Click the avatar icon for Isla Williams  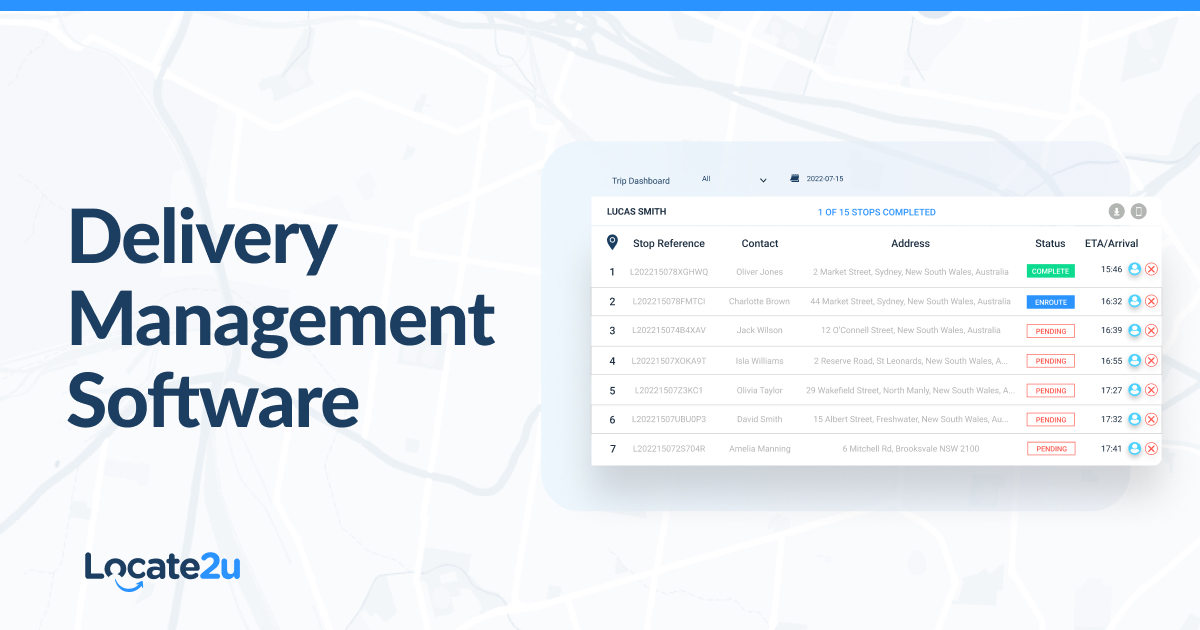point(1134,360)
